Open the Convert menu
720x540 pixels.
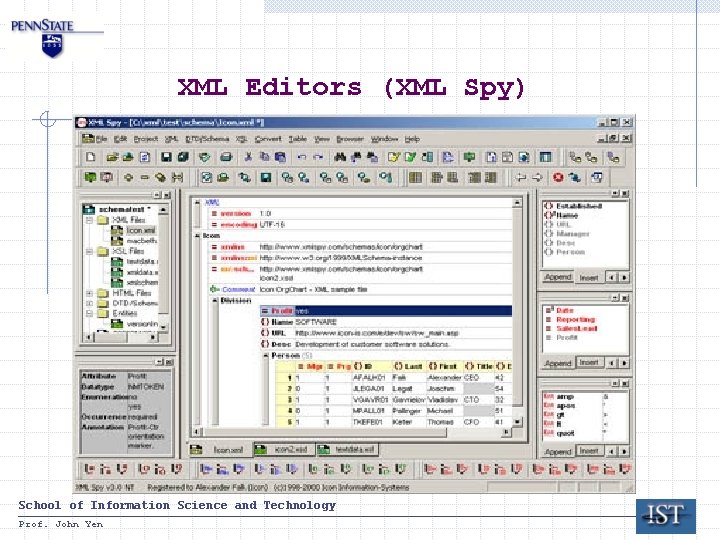point(268,139)
